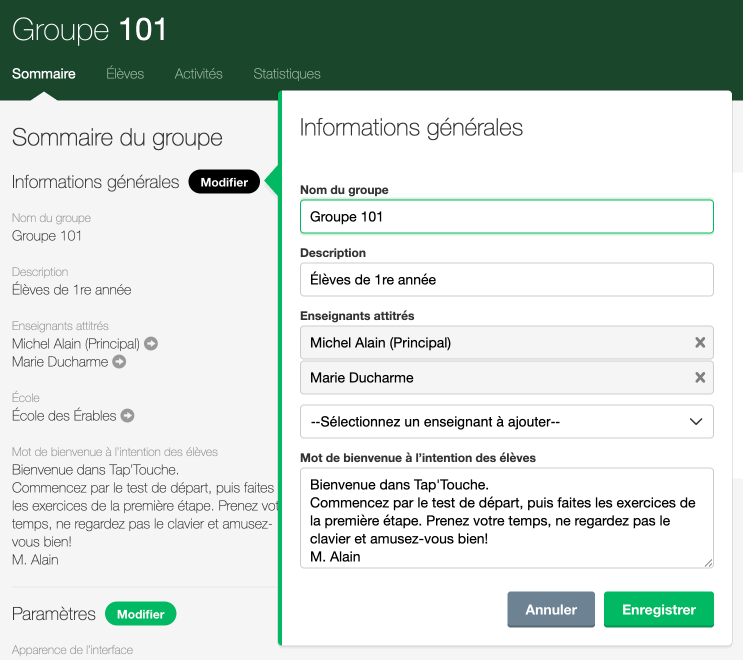The image size is (743, 660).
Task: Focus the Nom du groupe field
Action: tap(506, 217)
